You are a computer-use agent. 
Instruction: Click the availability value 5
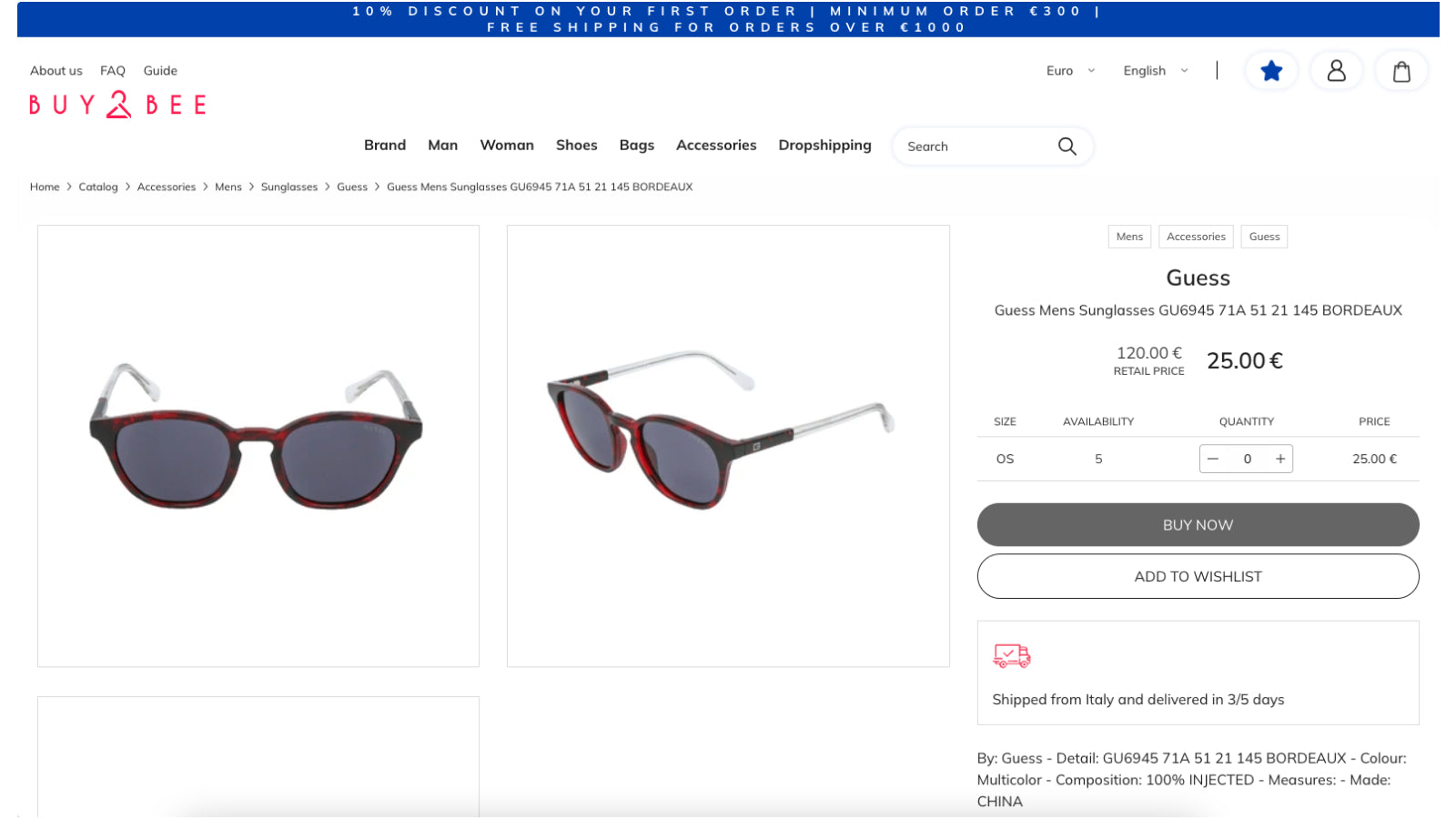tap(1098, 460)
